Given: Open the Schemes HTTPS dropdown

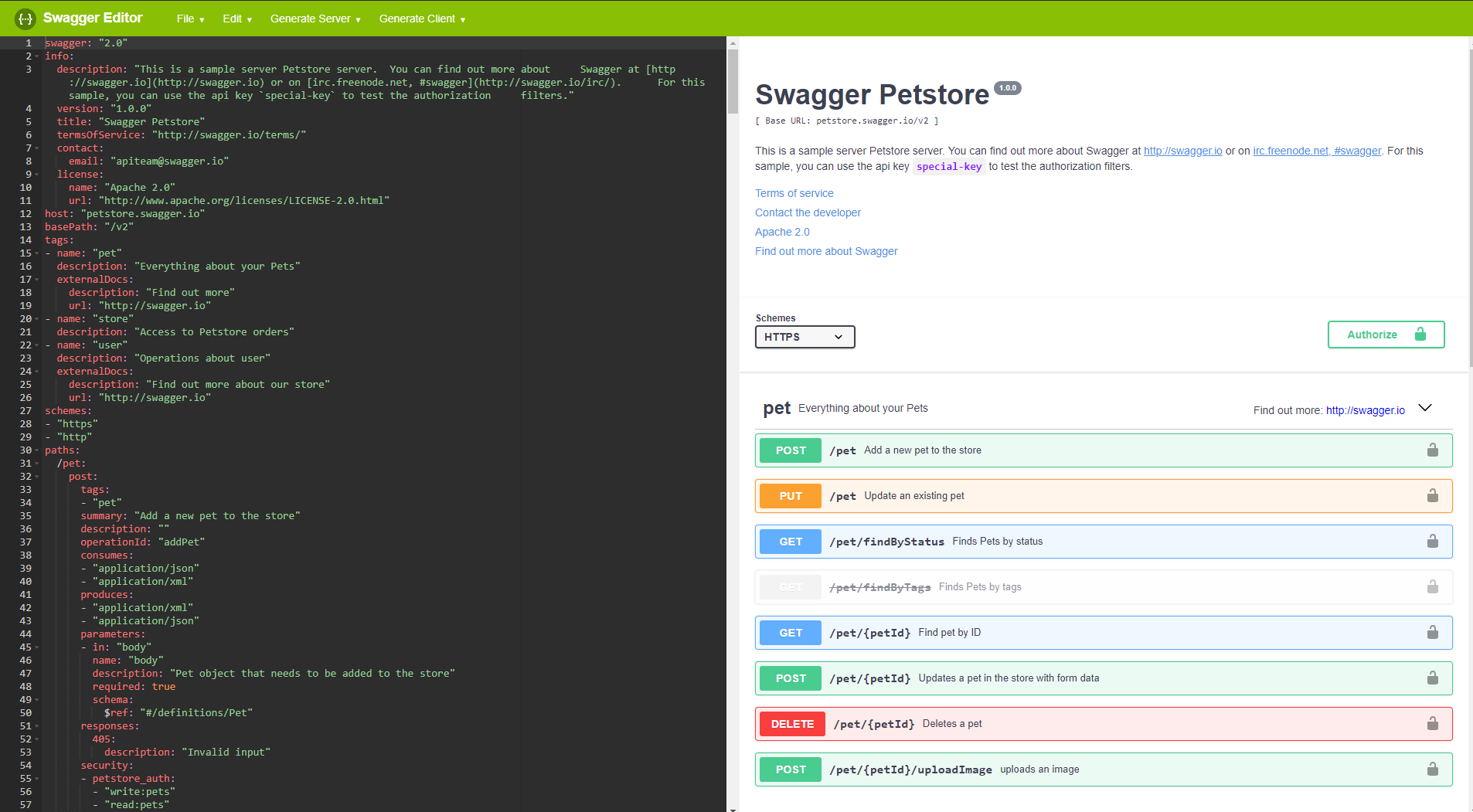Looking at the screenshot, I should (805, 337).
